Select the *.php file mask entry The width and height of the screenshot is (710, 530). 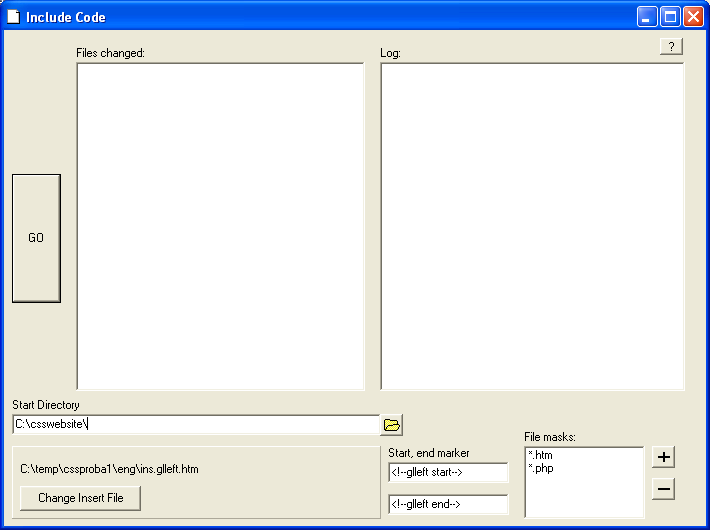tap(541, 468)
